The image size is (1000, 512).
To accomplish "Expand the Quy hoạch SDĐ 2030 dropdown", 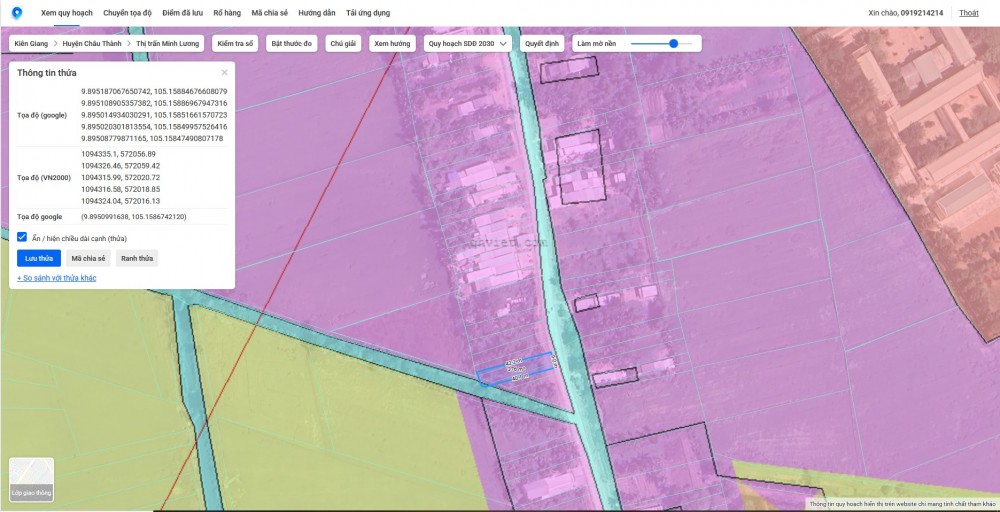I will click(x=468, y=44).
